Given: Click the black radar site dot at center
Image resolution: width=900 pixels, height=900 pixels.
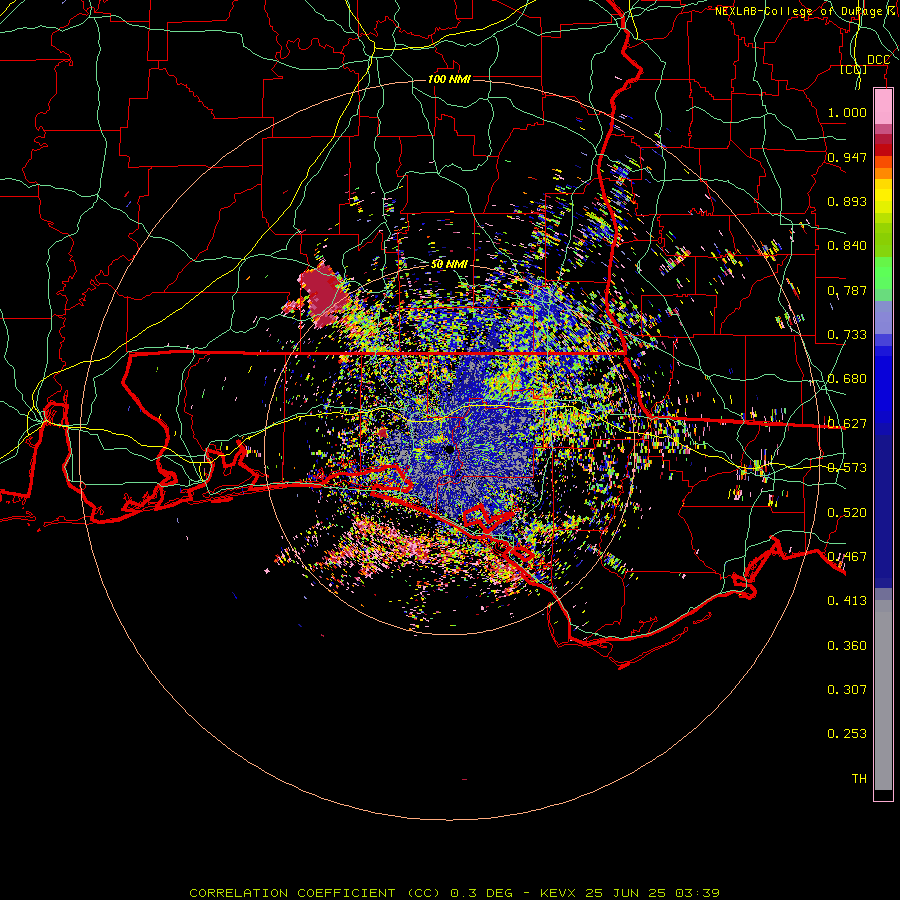Looking at the screenshot, I should (x=449, y=449).
